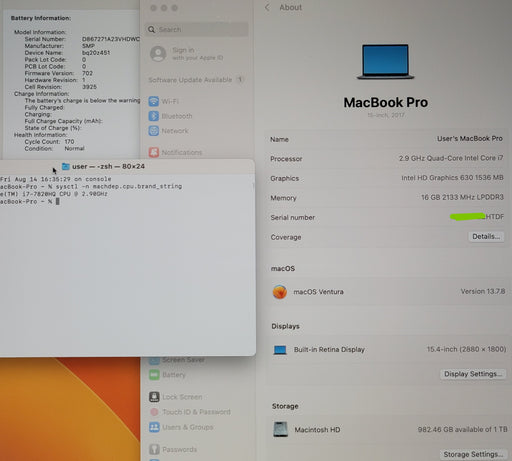
Task: Click 'Condition: Normal' row
Action: pos(54,148)
